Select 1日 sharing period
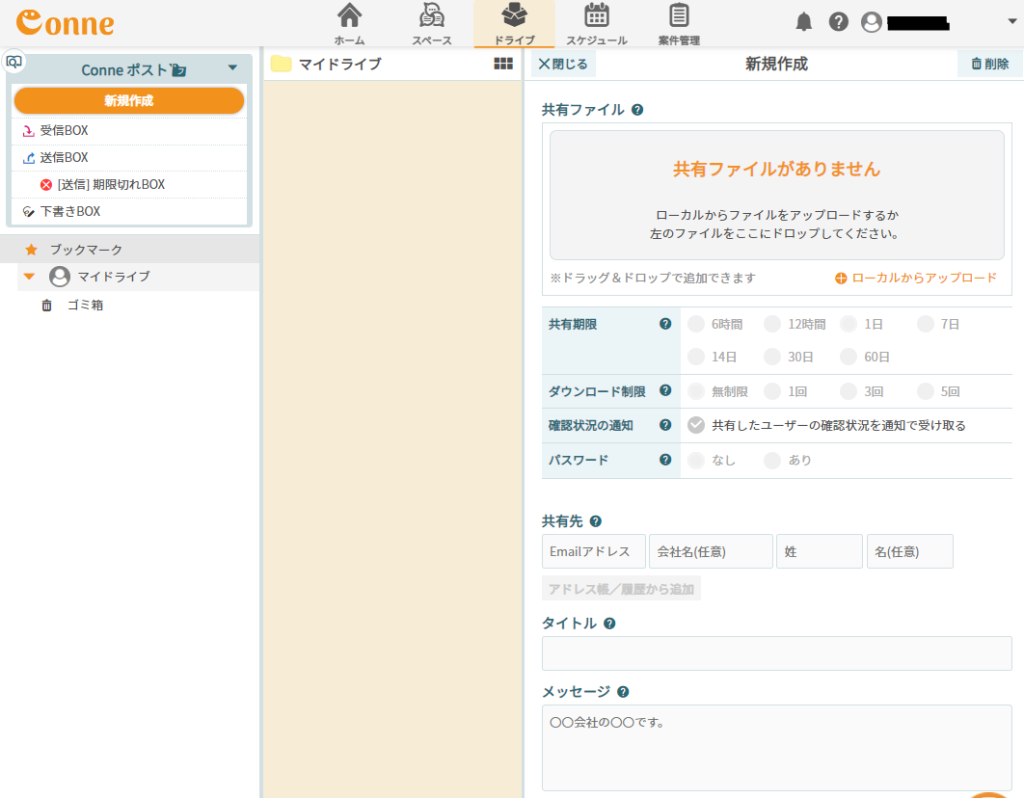The image size is (1024, 798). tap(848, 324)
